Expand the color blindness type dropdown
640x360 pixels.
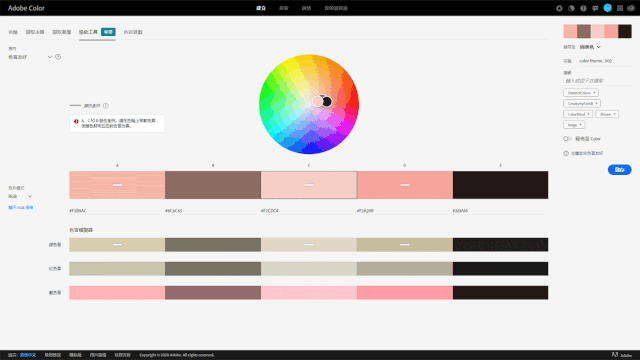click(30, 57)
